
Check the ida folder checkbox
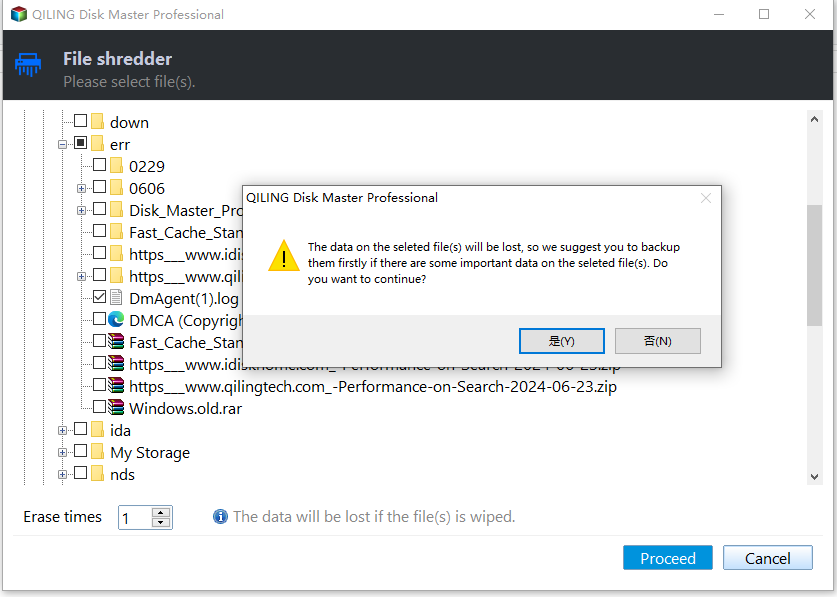point(81,429)
